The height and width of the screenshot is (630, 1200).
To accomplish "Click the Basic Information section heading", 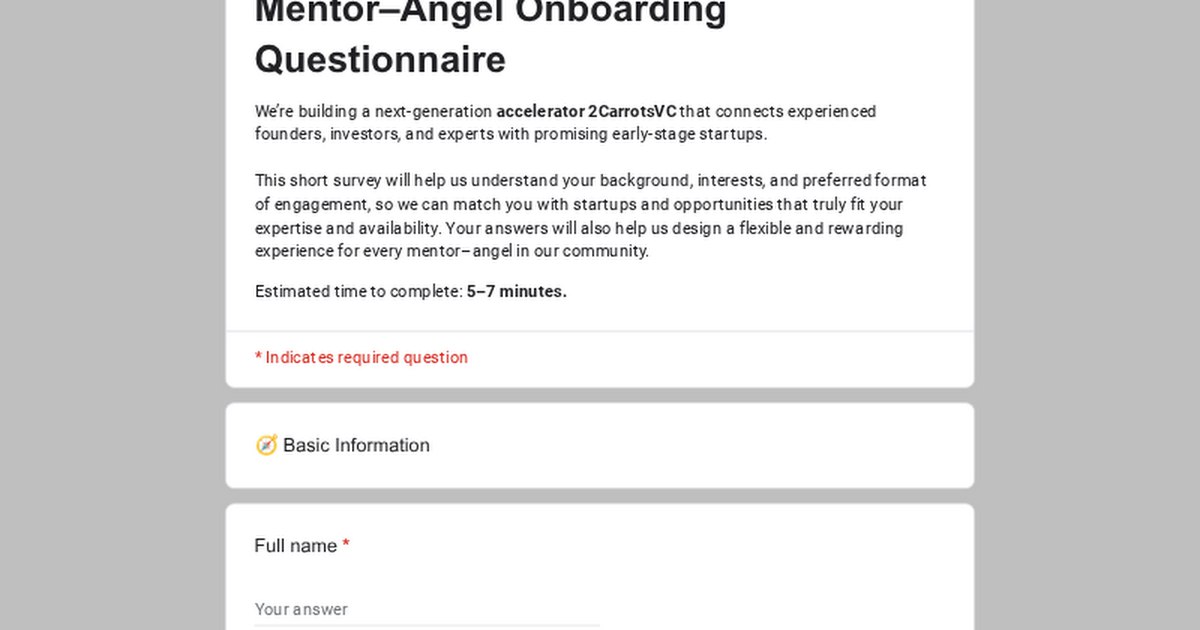I will [356, 446].
